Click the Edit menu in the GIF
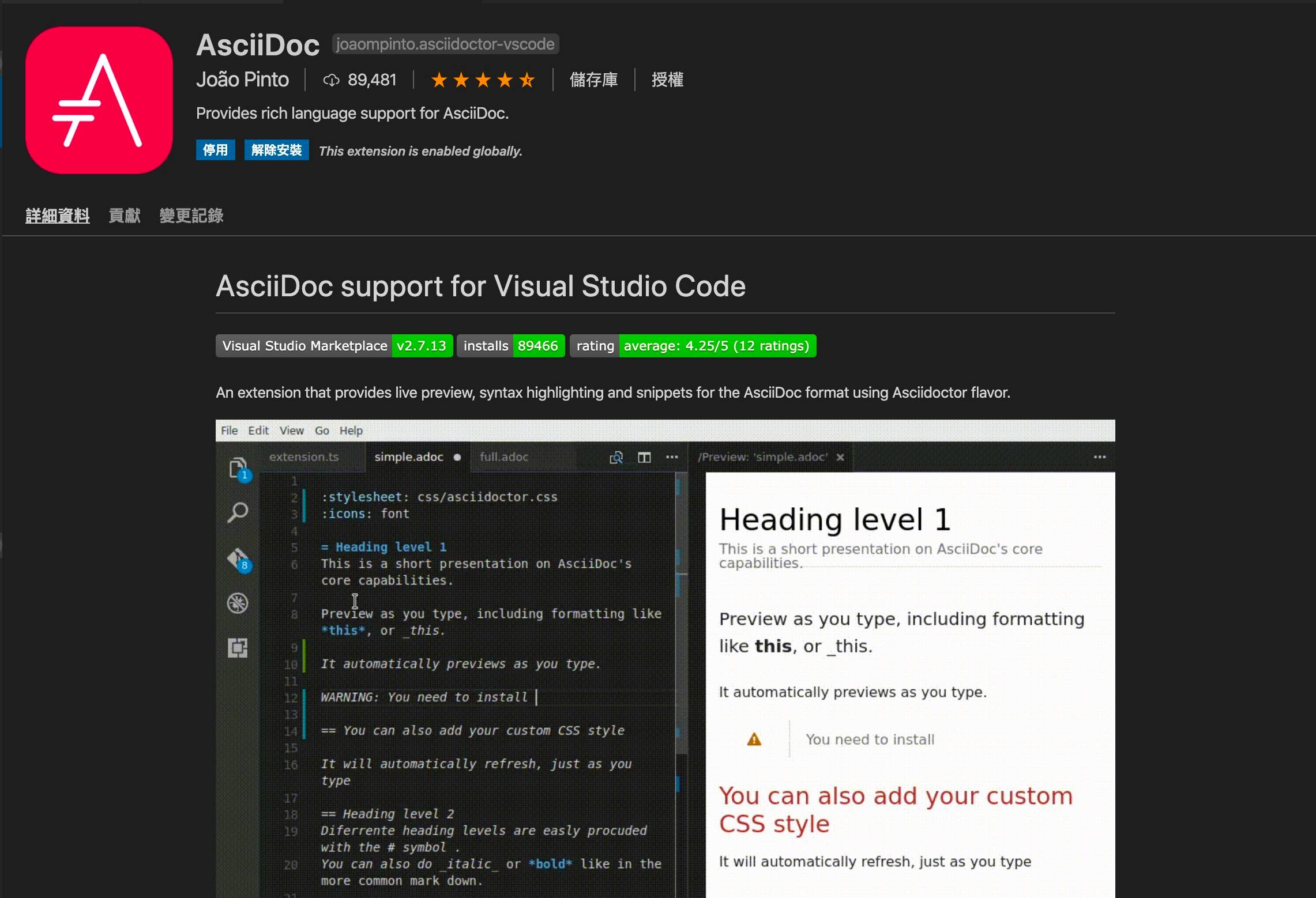Screen dimensions: 1316x898 click(258, 431)
